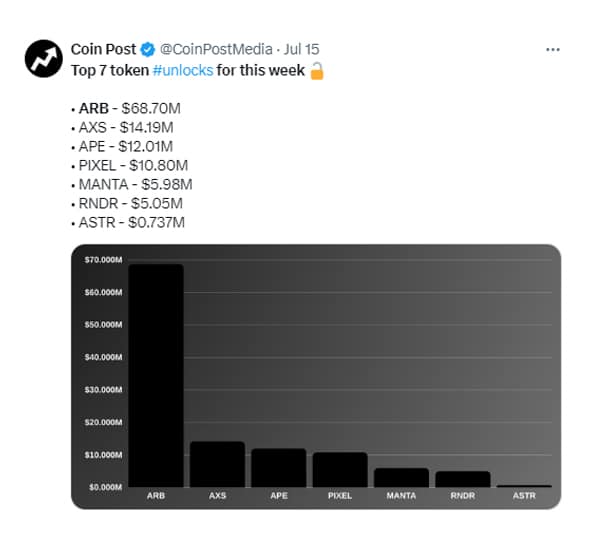This screenshot has width=595, height=551.
Task: Open the three-dot more options menu
Action: pyautogui.click(x=552, y=50)
